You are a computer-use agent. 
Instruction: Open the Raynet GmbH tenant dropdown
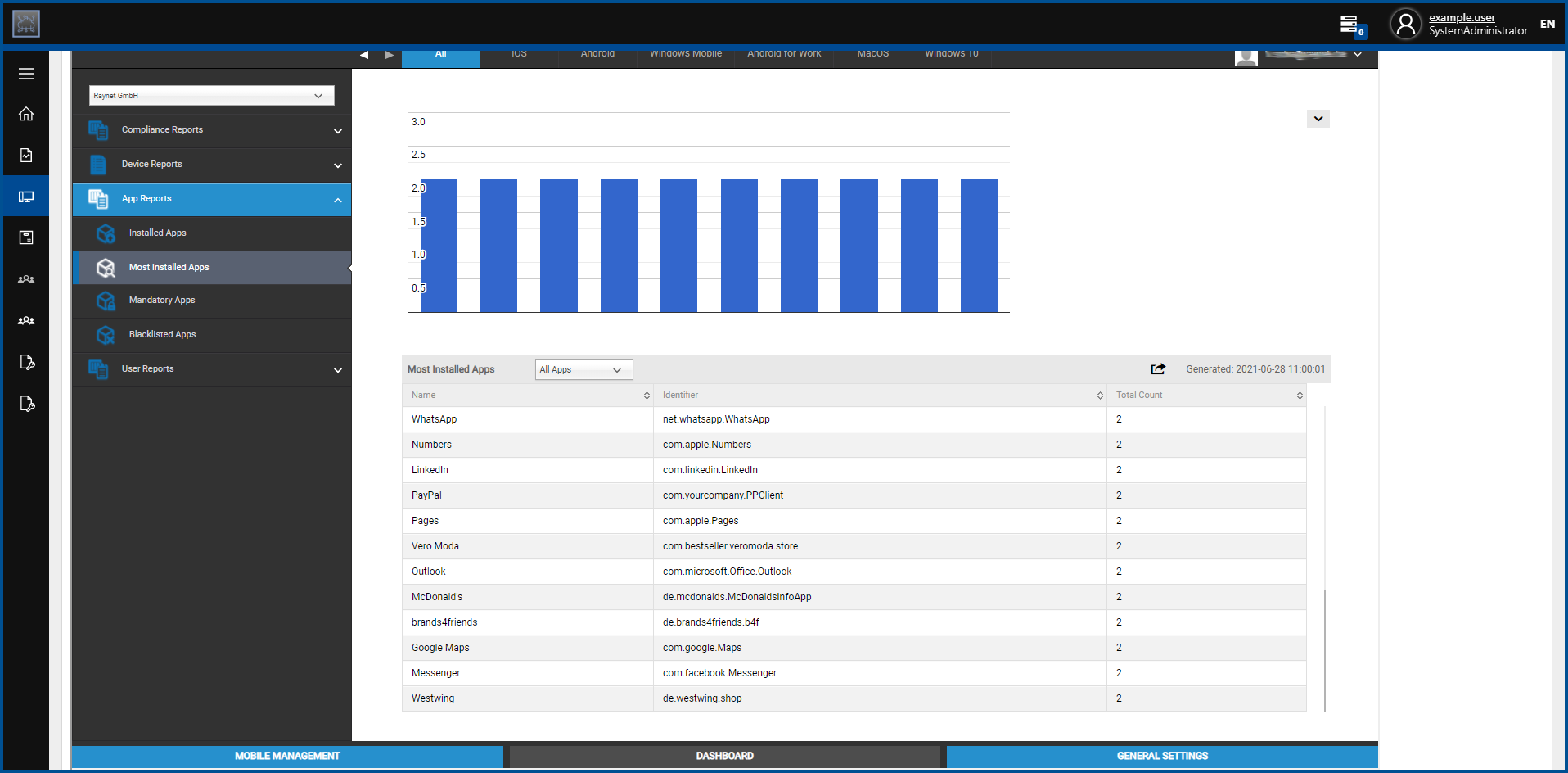click(x=211, y=96)
